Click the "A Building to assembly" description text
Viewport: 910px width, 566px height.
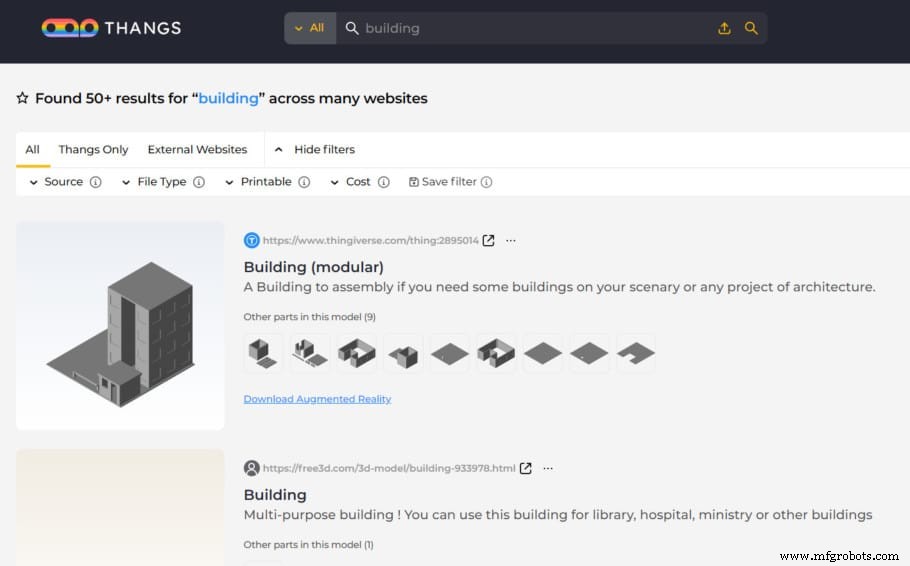tap(559, 287)
